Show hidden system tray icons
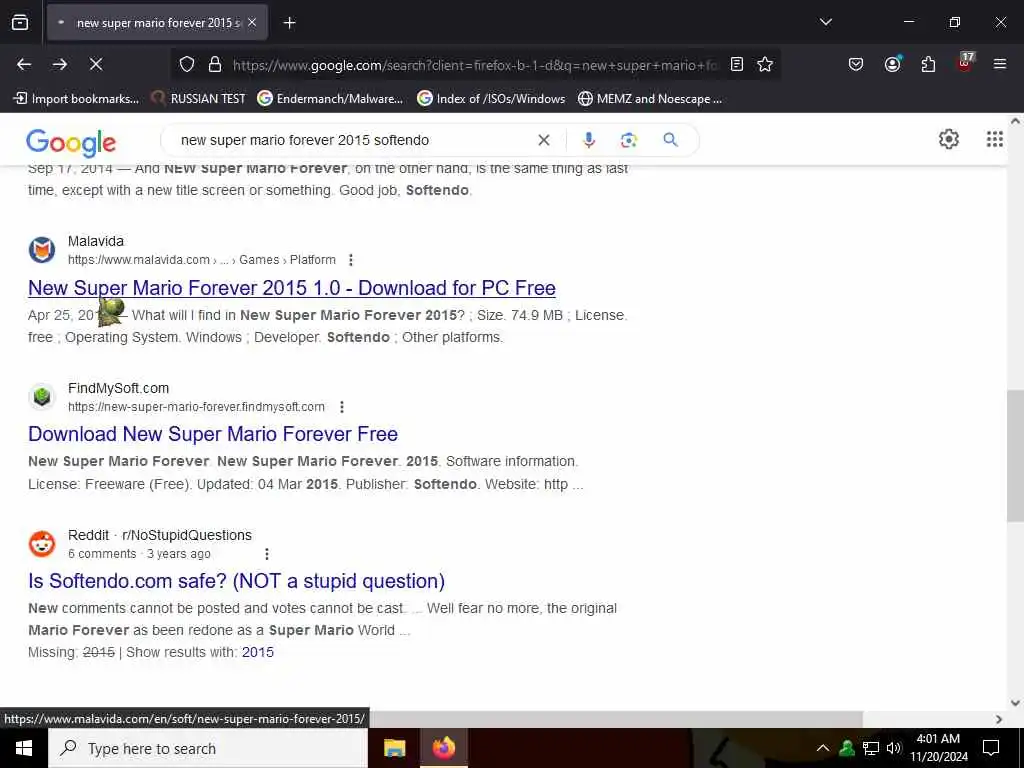Viewport: 1024px width, 768px height. 823,748
